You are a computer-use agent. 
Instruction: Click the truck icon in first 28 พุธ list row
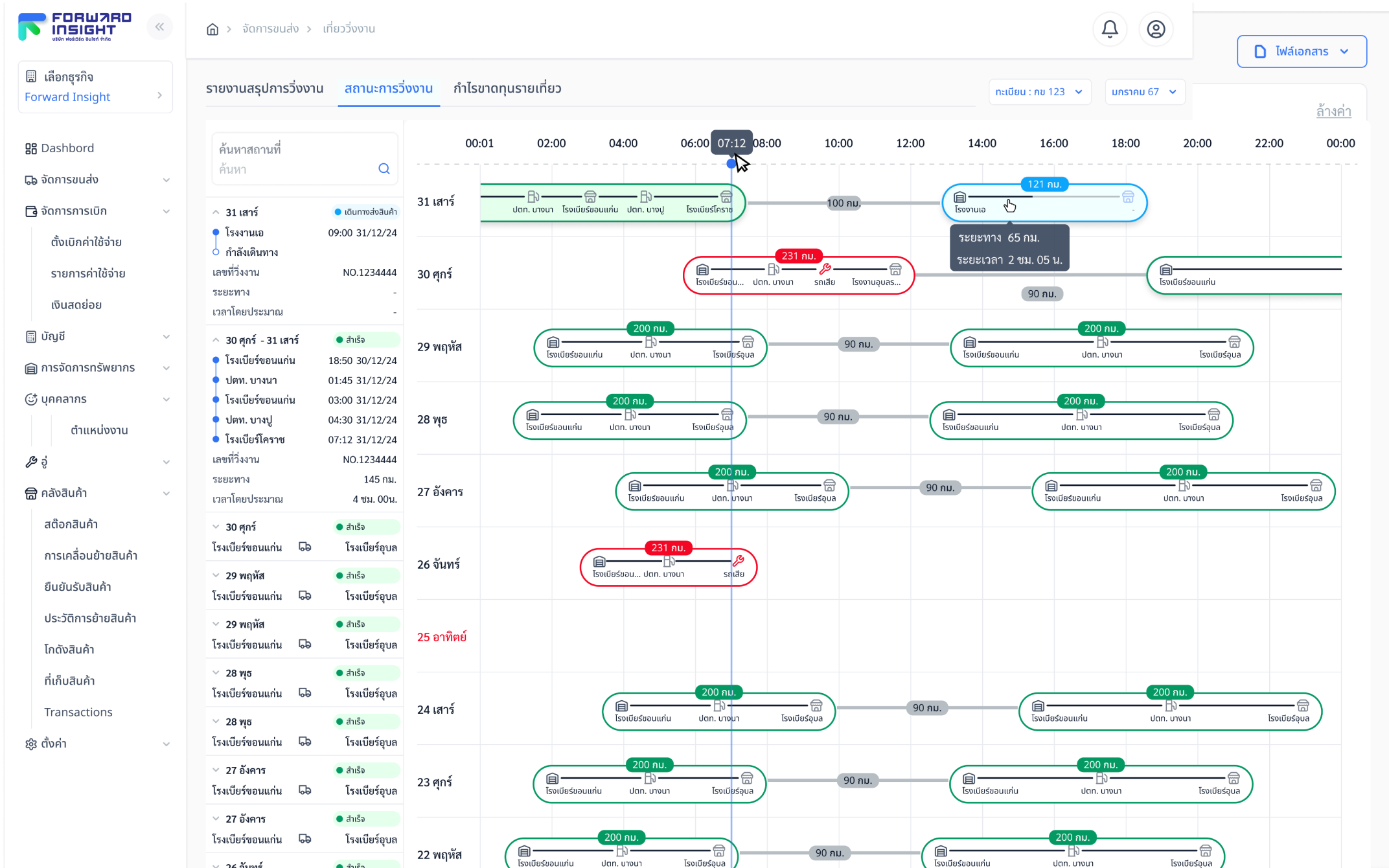pyautogui.click(x=305, y=693)
